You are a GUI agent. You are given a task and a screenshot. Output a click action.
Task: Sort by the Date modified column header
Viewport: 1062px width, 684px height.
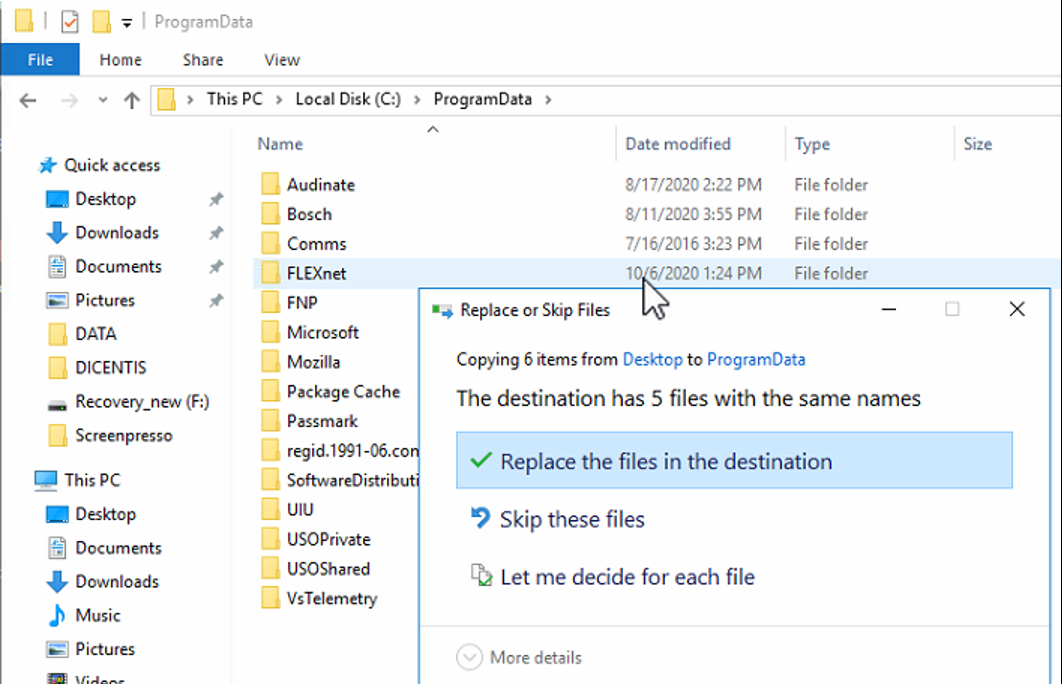(678, 144)
